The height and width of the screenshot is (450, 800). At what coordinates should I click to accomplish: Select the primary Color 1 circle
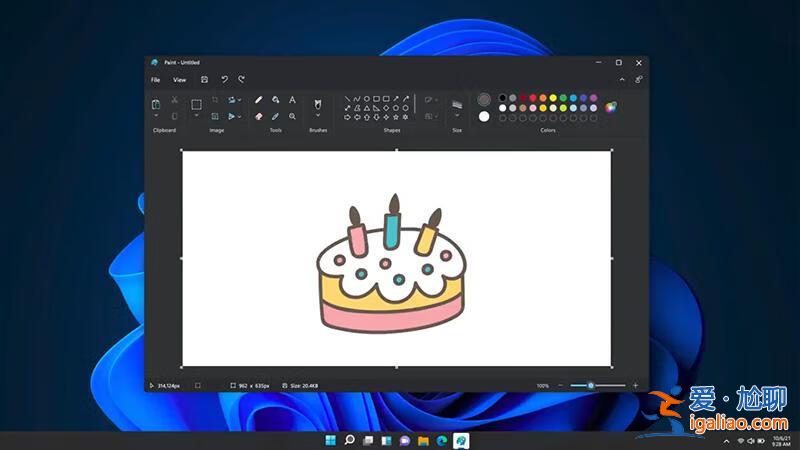click(484, 99)
